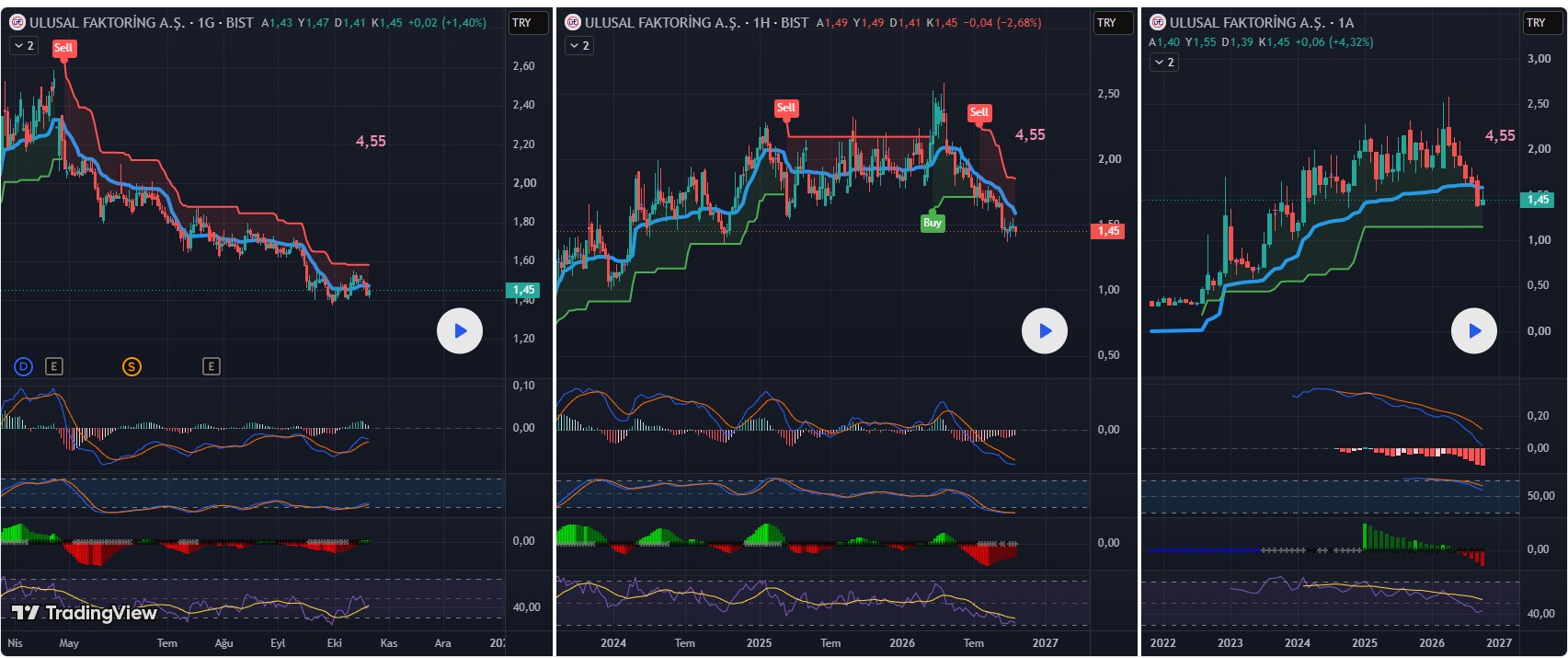Click the red 1,45 price label on the 1H chart
1568x658 pixels.
pos(1108,231)
